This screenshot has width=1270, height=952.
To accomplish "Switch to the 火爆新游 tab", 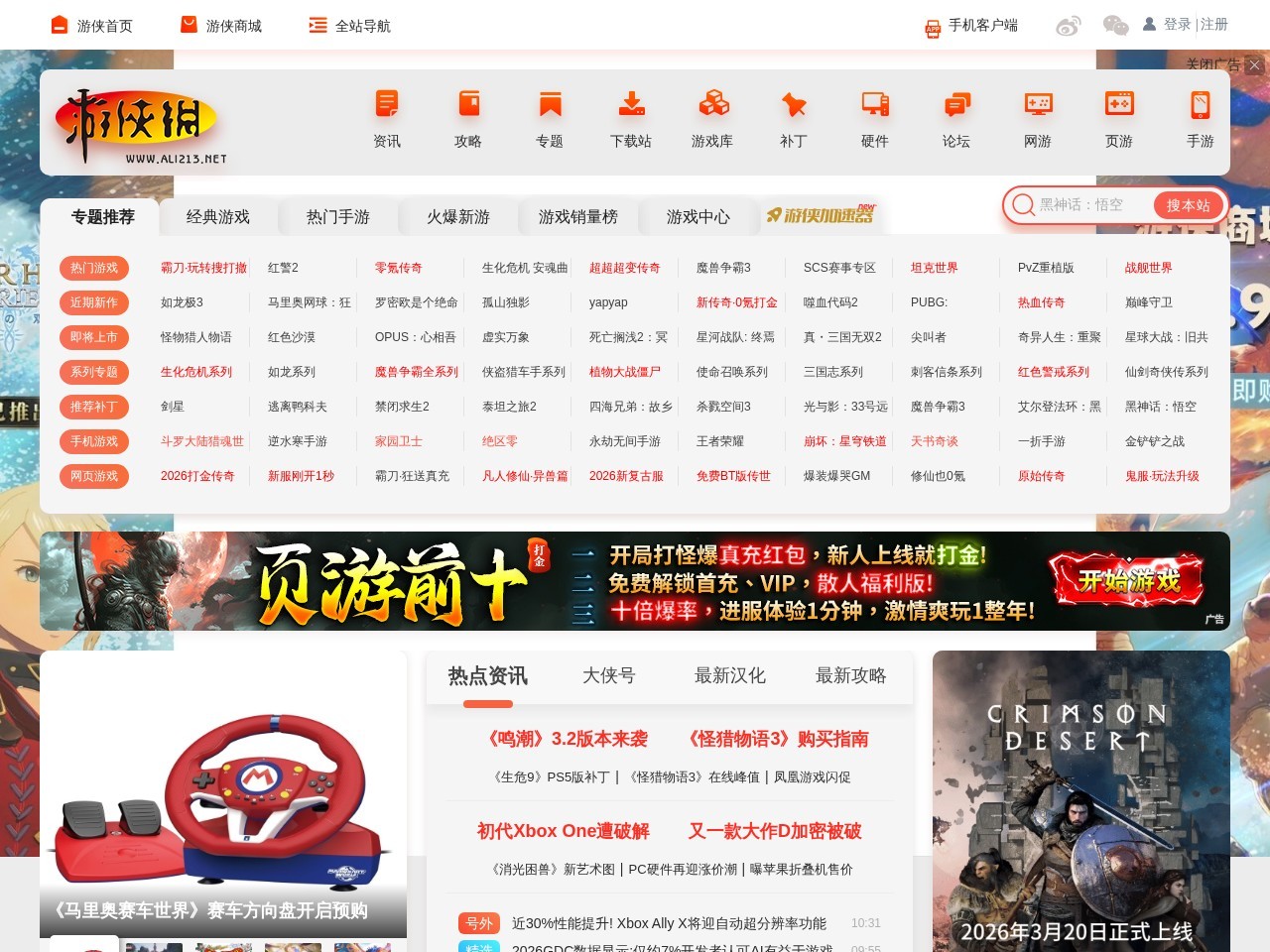I will (458, 217).
